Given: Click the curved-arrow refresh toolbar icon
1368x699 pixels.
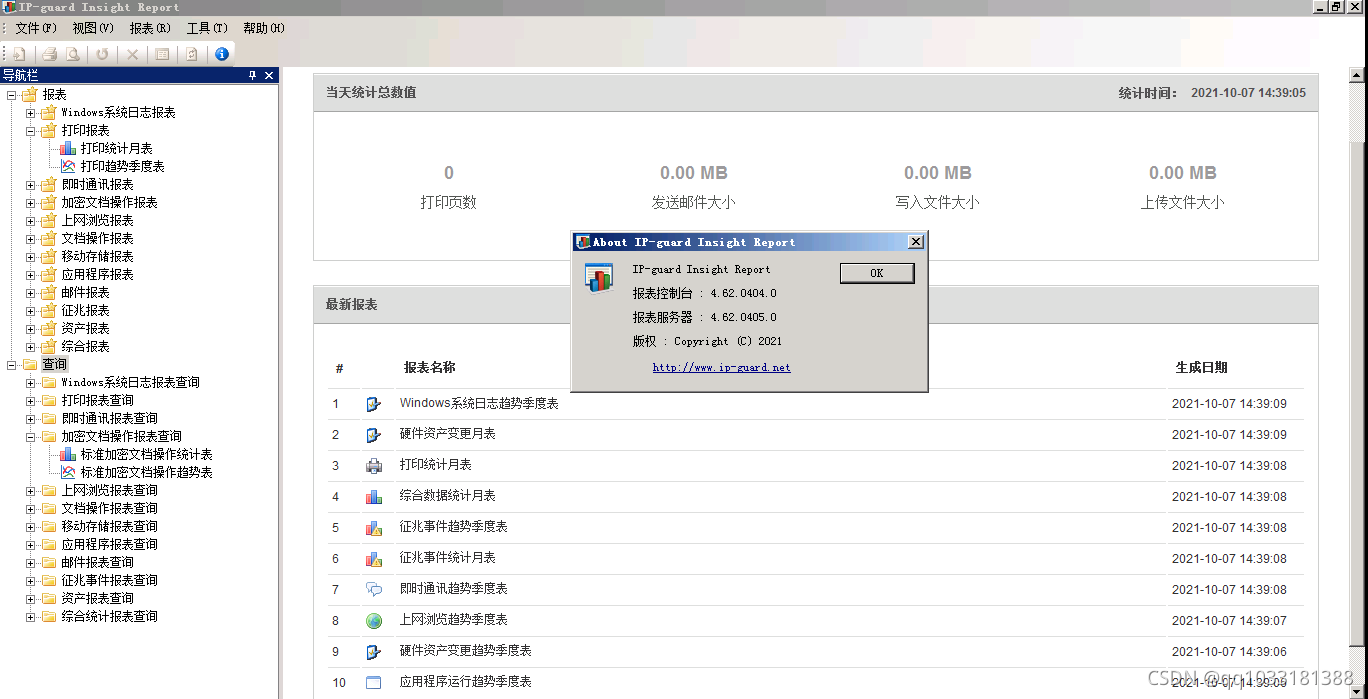Looking at the screenshot, I should 103,54.
